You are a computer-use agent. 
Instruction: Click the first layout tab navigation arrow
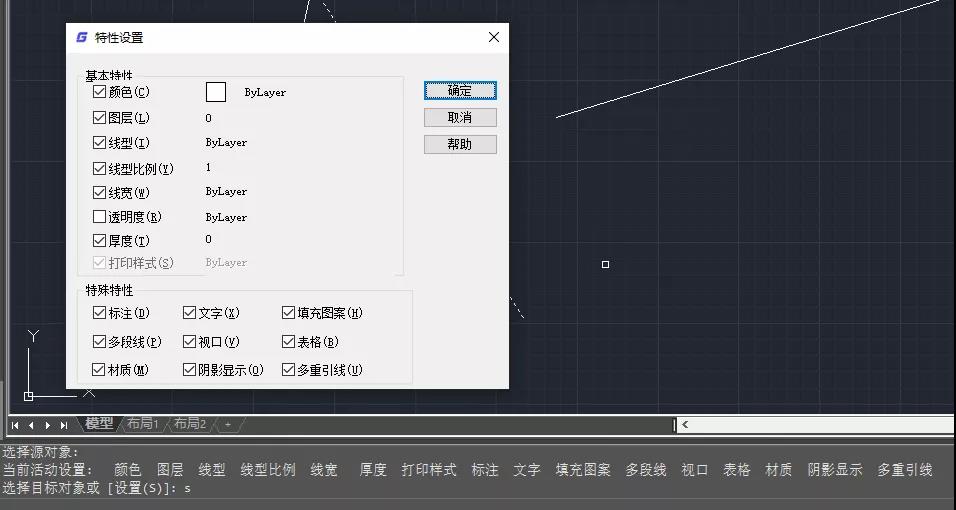[x=15, y=425]
